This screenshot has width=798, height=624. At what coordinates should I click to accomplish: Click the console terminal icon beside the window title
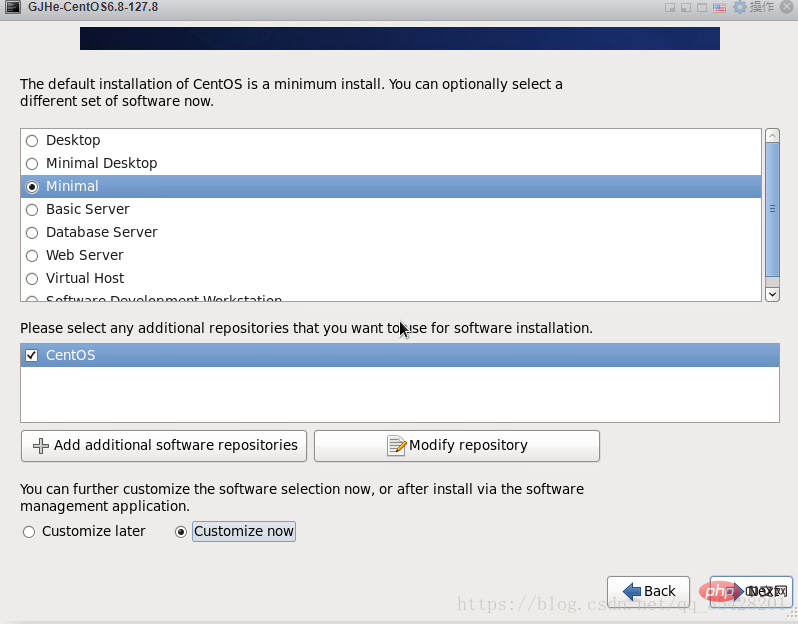coord(13,7)
